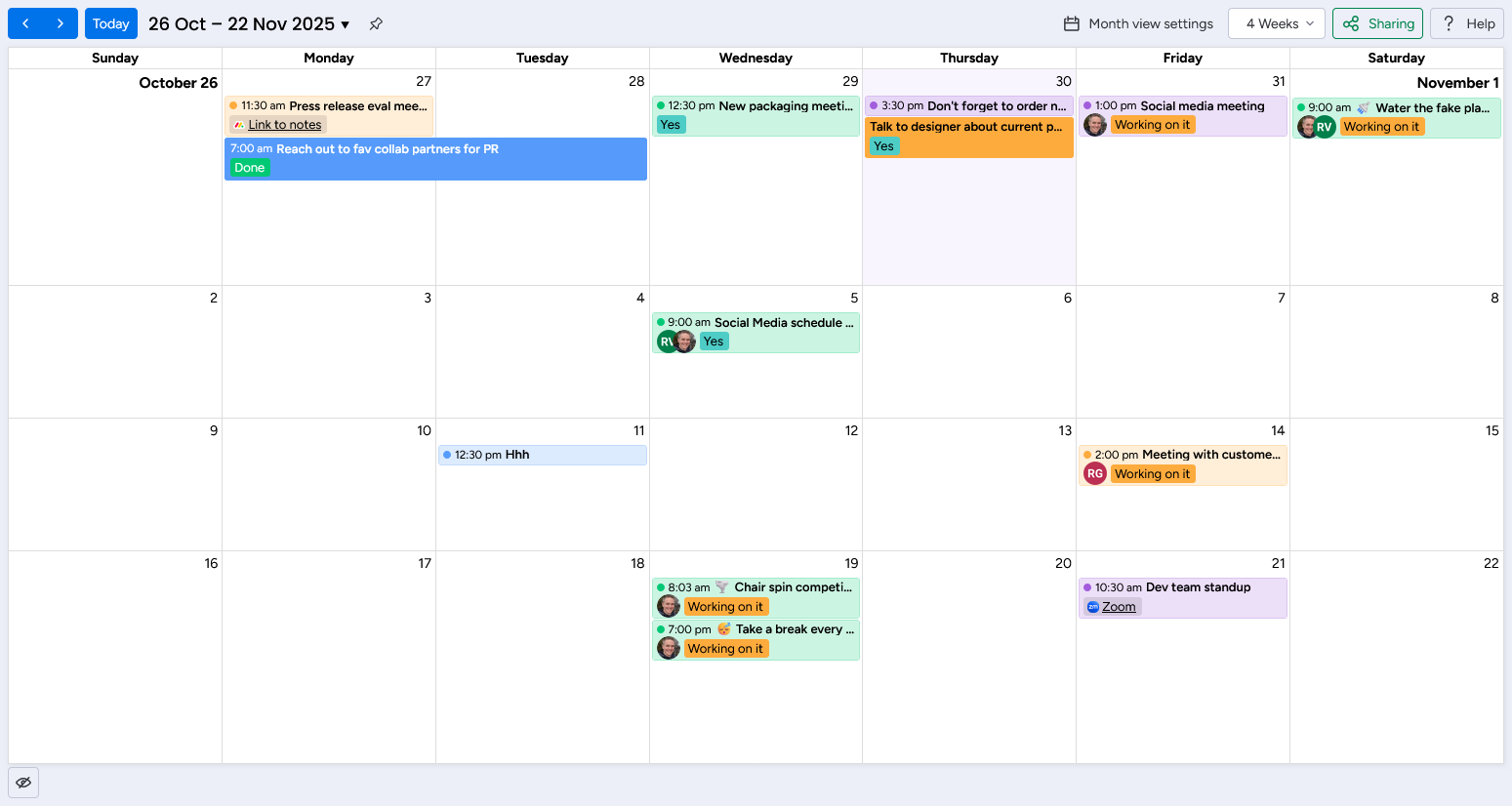The width and height of the screenshot is (1512, 806).
Task: Click the Done status badge on Reach out task
Action: [249, 167]
